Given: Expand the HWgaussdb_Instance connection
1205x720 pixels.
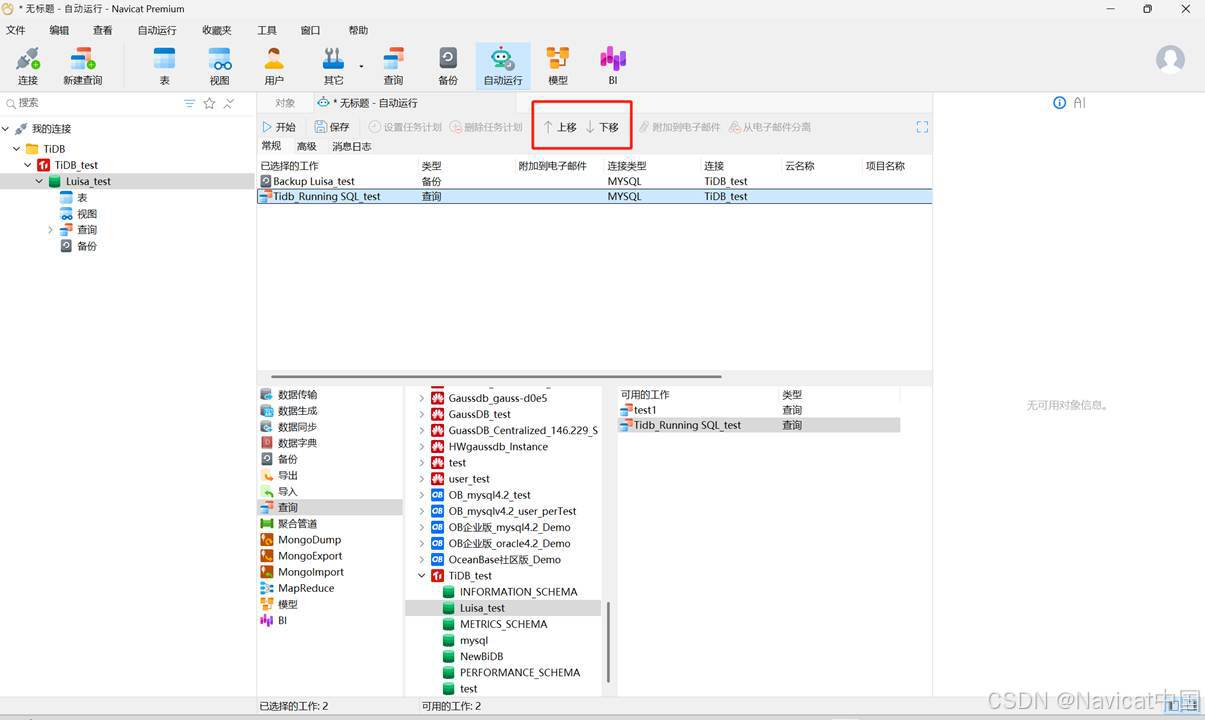Looking at the screenshot, I should point(422,447).
